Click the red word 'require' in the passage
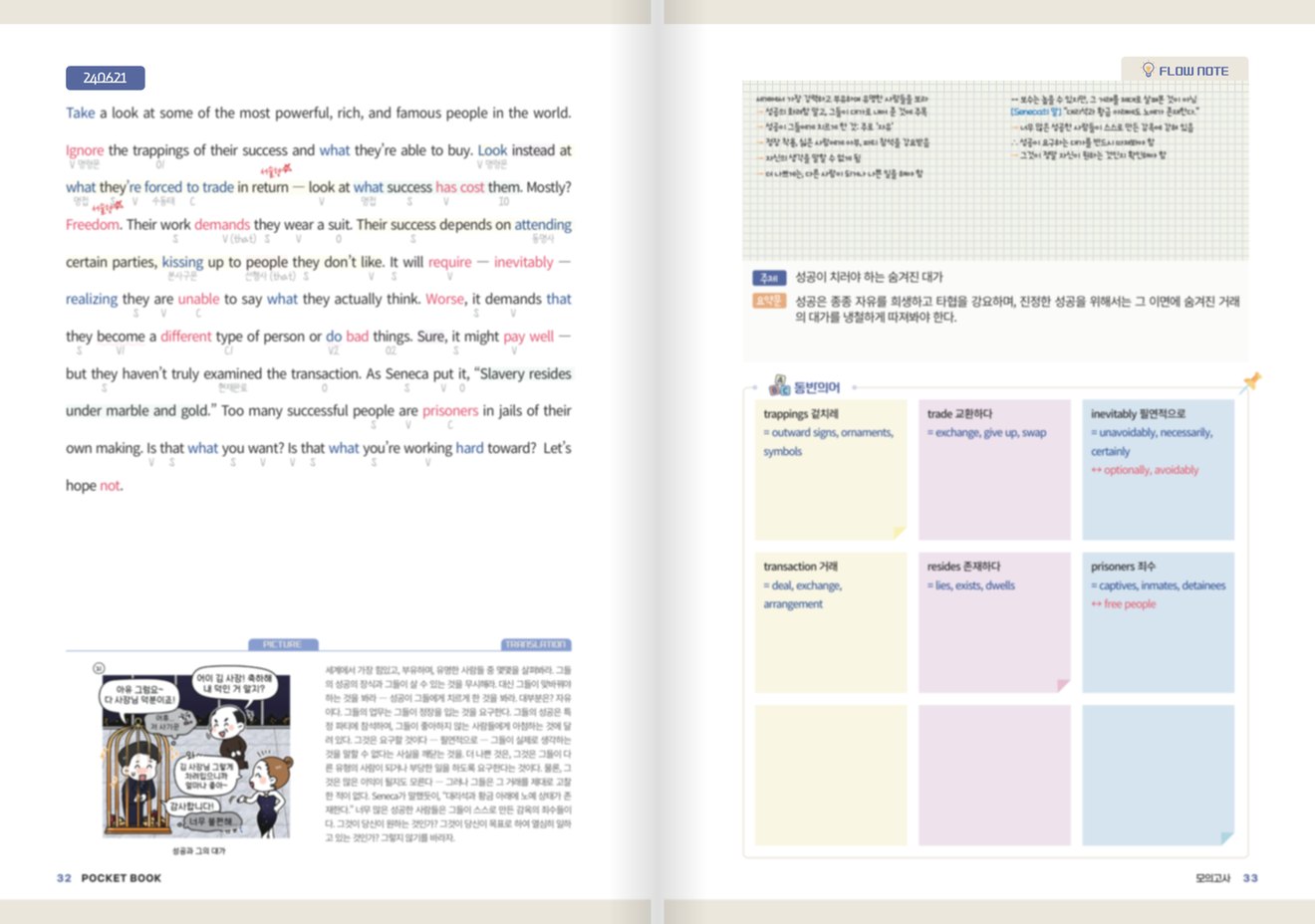This screenshot has width=1315, height=924. click(449, 263)
